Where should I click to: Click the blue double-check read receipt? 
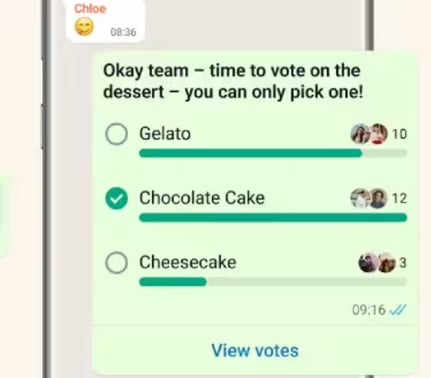398,310
